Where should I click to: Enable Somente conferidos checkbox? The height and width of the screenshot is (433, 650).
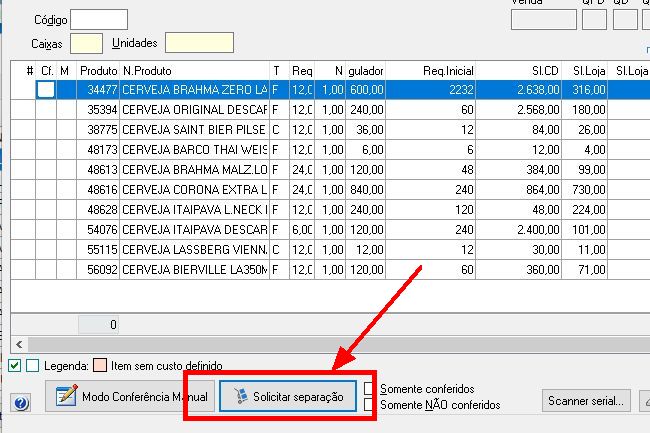tap(369, 389)
